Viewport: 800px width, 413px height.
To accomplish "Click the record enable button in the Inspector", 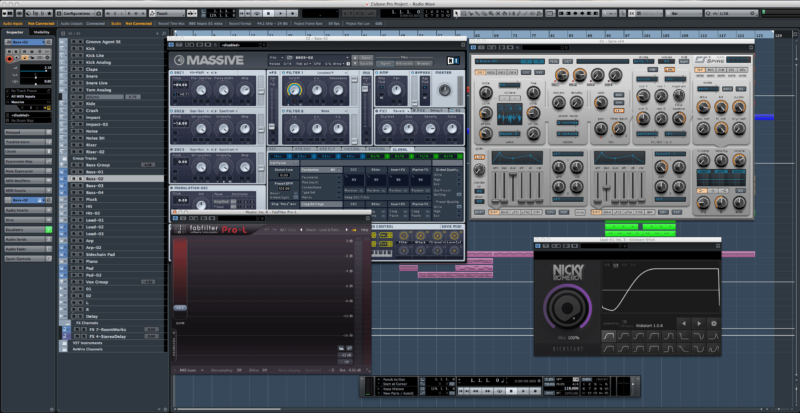I will [9, 58].
